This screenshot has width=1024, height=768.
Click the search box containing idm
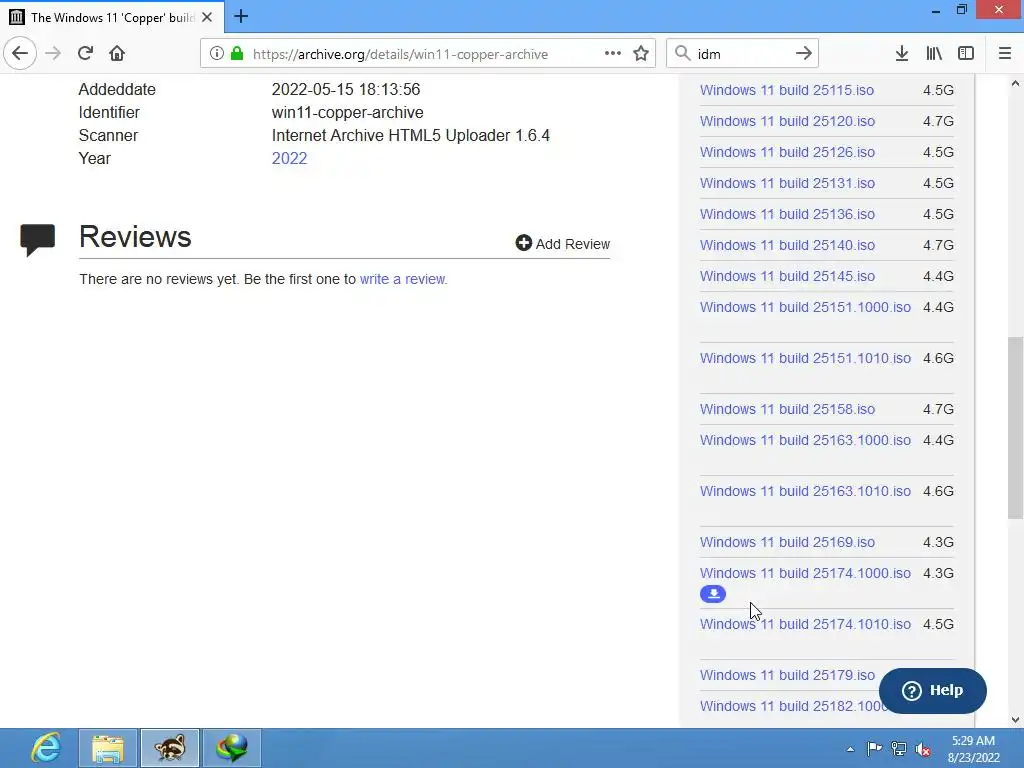click(x=741, y=54)
